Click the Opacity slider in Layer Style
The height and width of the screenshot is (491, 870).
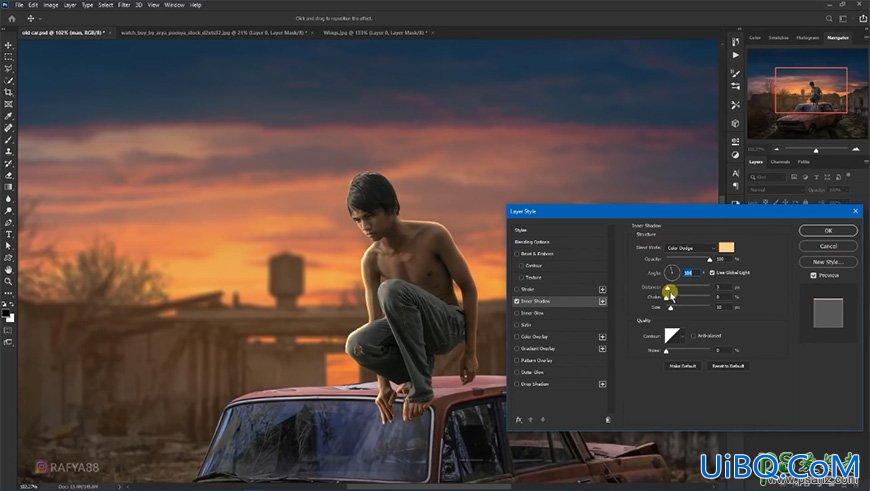[688, 259]
